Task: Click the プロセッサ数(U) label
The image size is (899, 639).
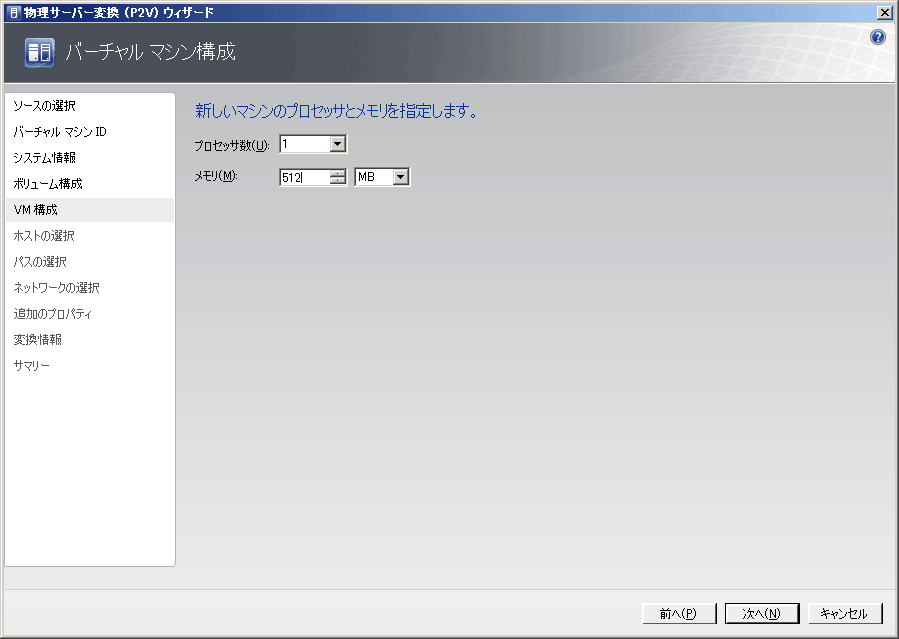Action: click(232, 146)
